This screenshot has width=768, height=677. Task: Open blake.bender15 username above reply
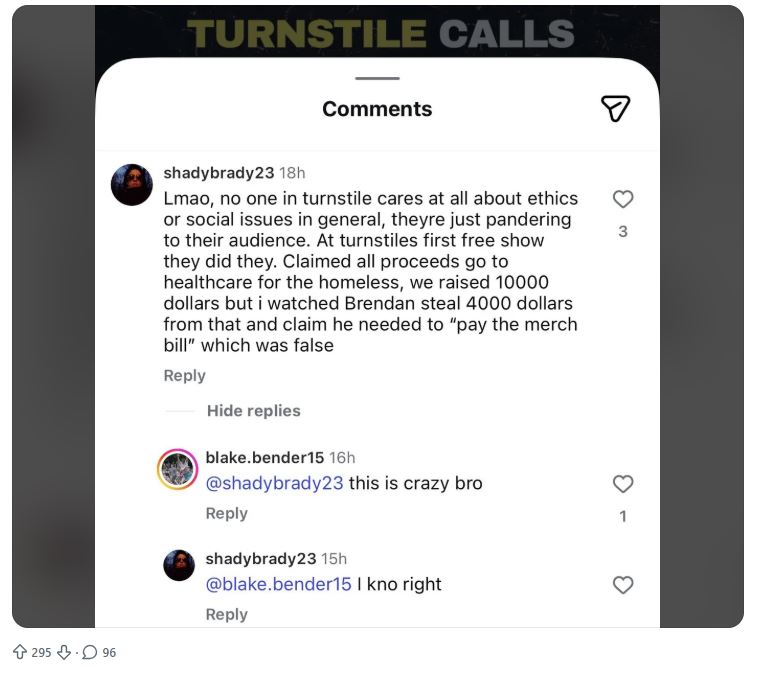tap(264, 458)
